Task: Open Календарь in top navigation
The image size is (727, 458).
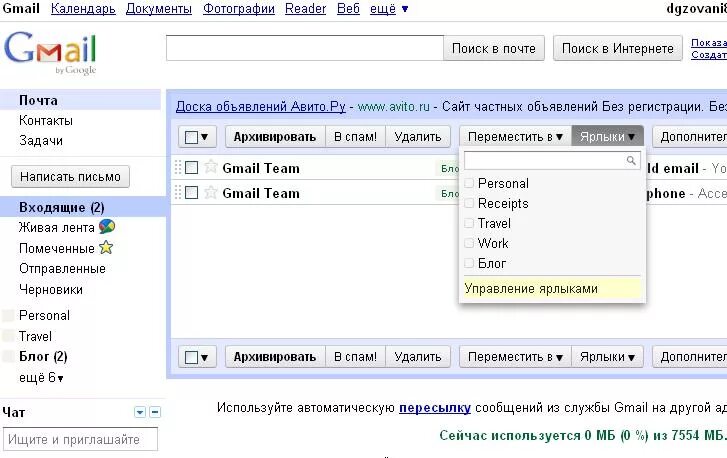Action: (83, 8)
